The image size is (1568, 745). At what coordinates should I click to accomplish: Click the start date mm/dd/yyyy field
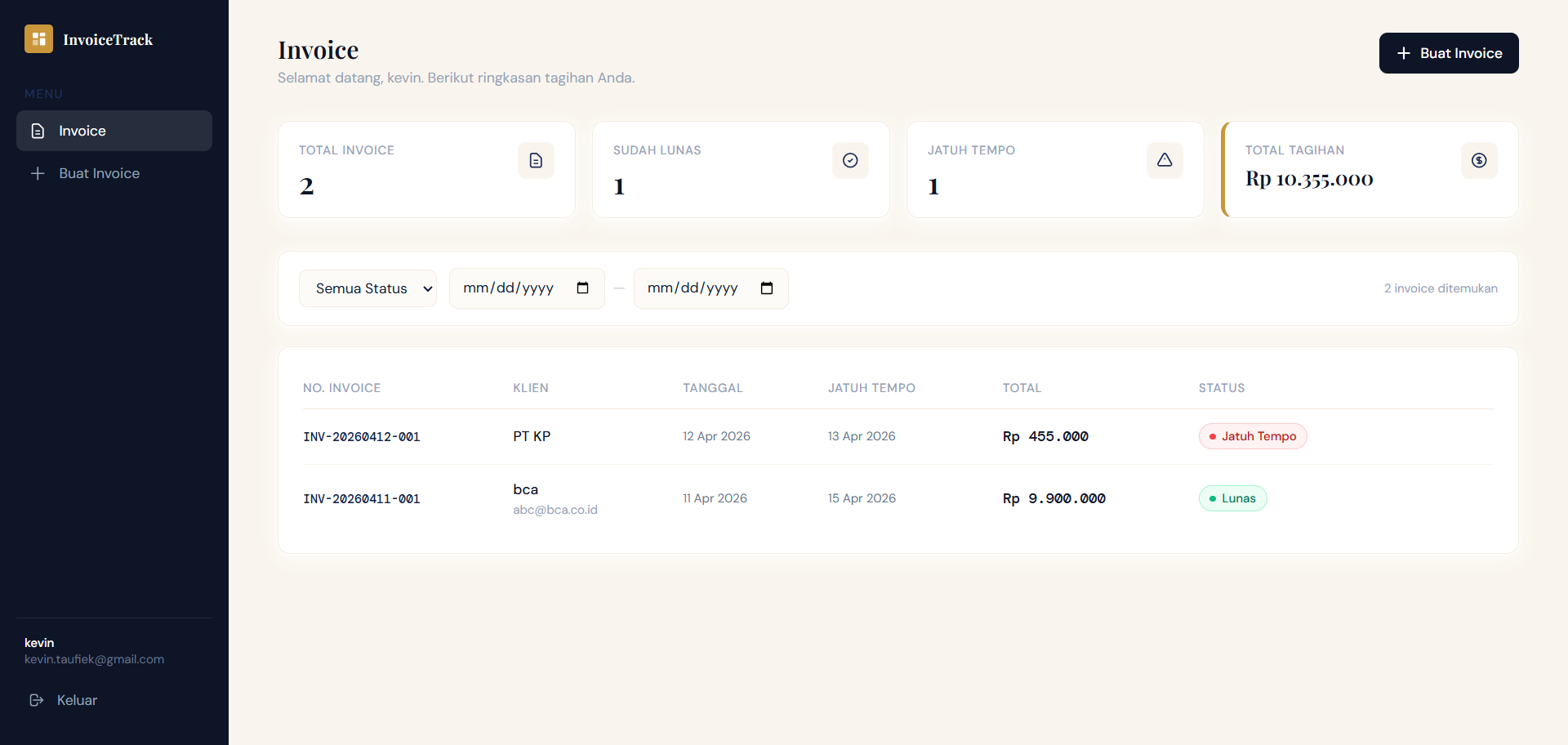(527, 288)
